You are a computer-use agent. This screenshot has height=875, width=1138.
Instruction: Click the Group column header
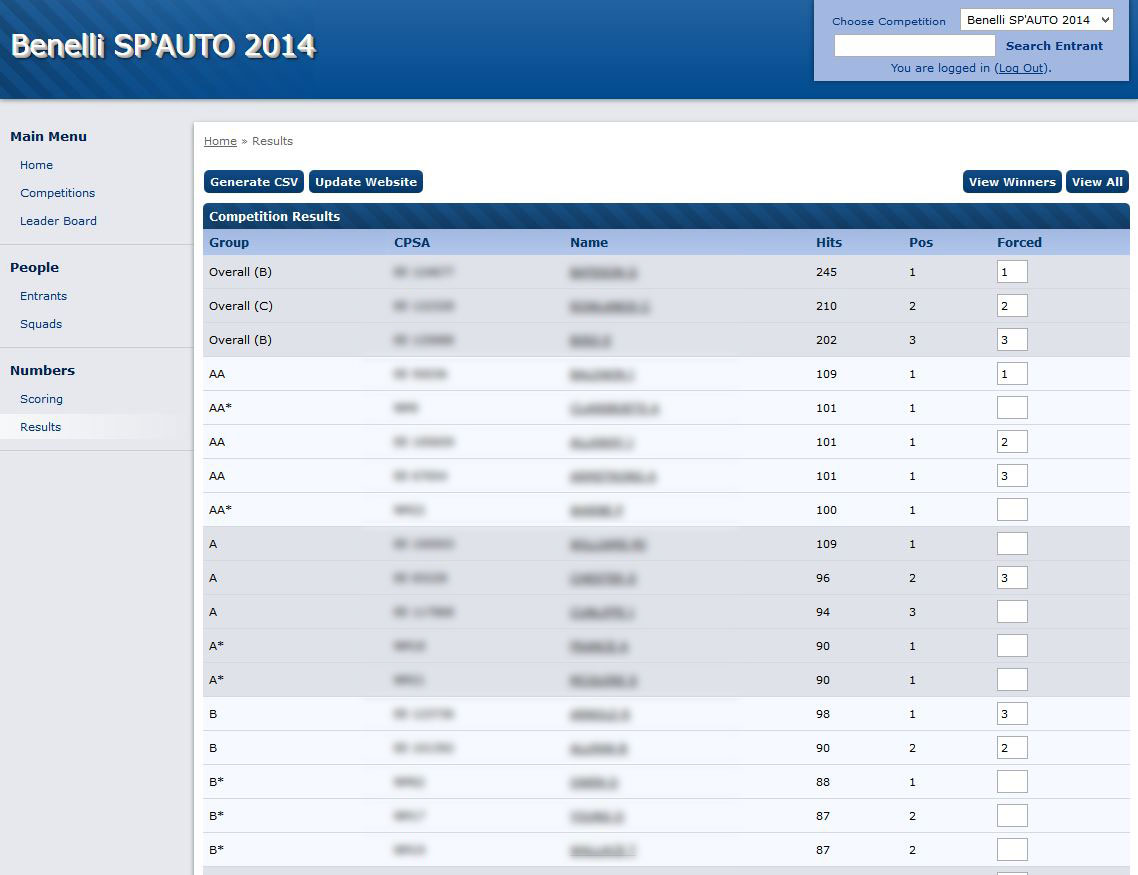click(x=229, y=242)
